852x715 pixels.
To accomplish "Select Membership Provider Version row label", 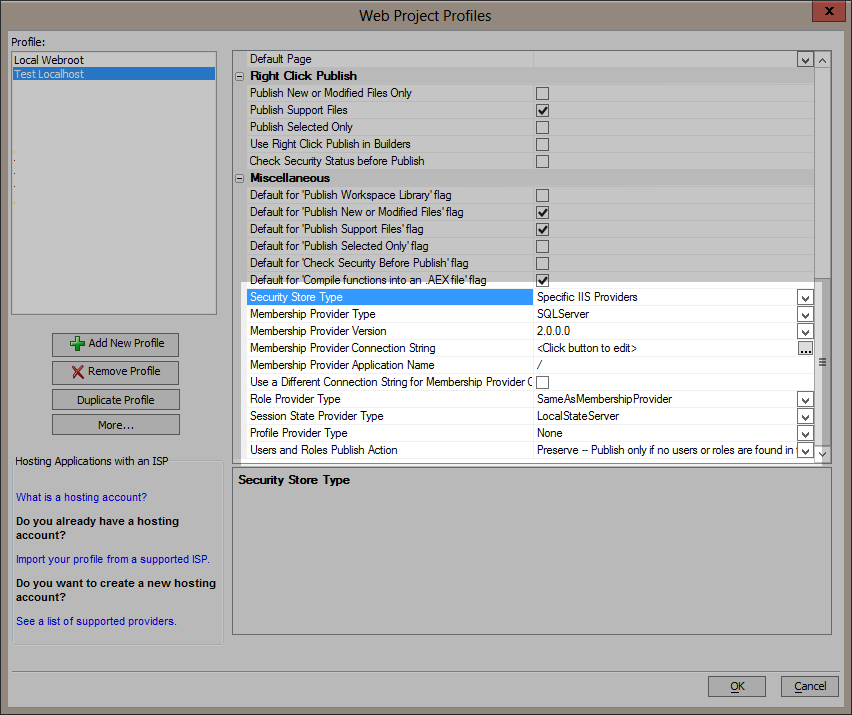I will [x=318, y=331].
